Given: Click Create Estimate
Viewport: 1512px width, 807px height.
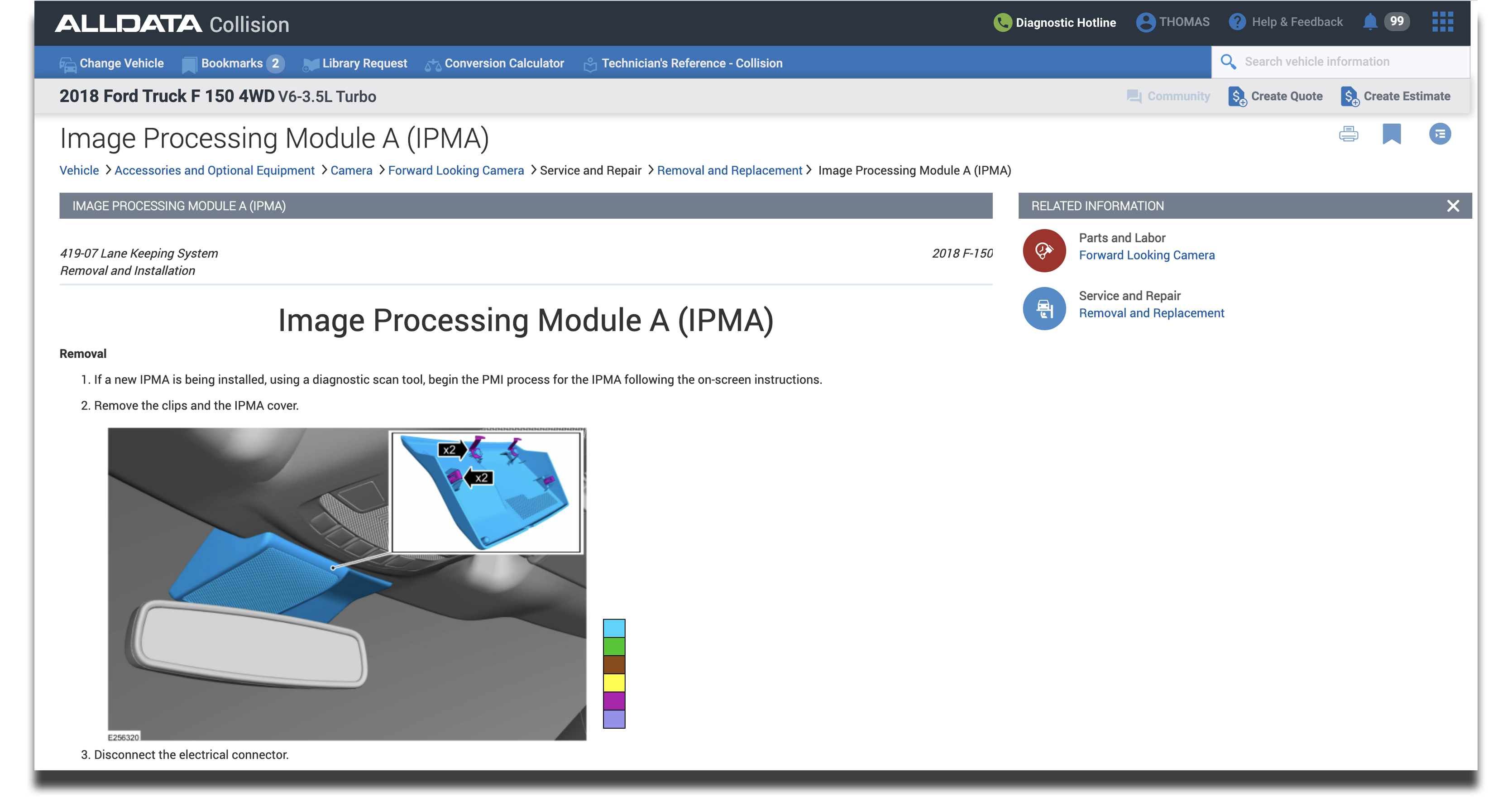Looking at the screenshot, I should pos(1395,96).
